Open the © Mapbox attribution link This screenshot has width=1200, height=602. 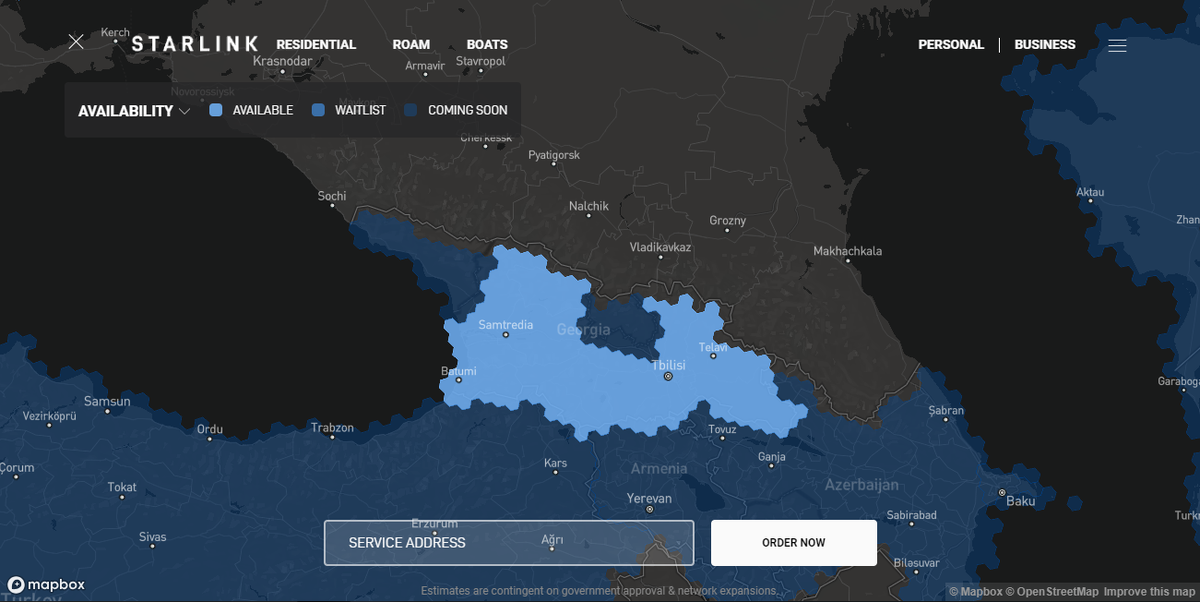974,592
